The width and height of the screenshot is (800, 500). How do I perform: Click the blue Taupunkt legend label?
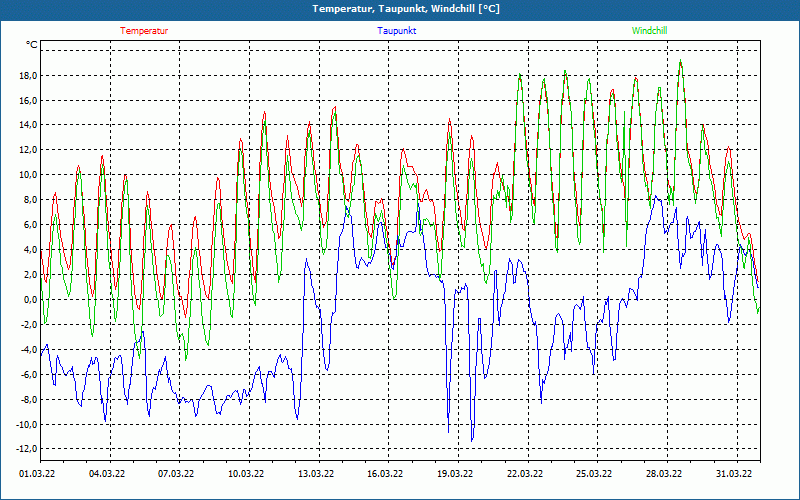[x=396, y=31]
